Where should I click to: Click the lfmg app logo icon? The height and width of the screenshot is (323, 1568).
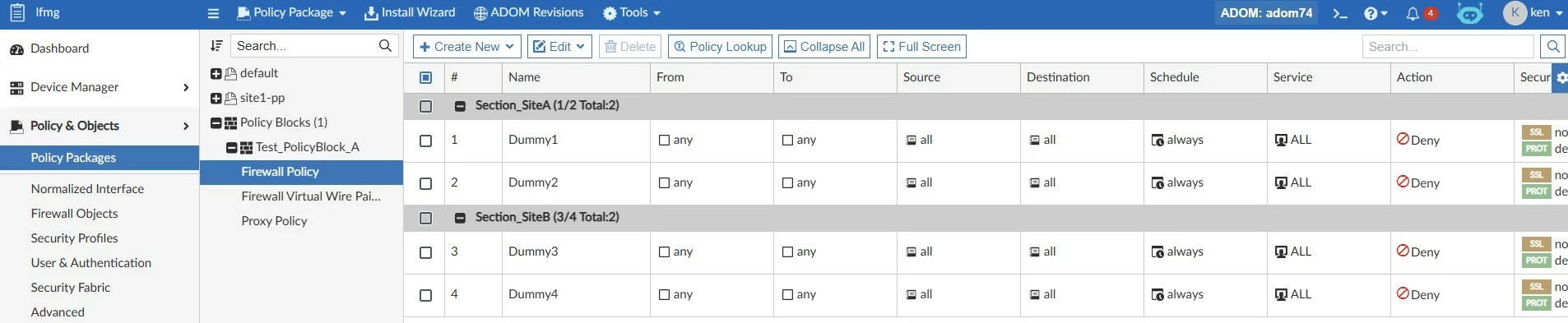(16, 12)
